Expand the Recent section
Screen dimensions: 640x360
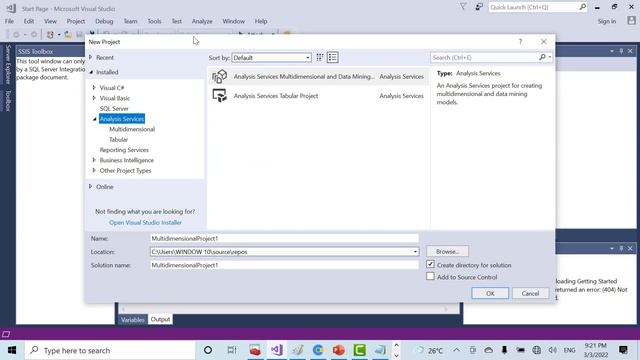coord(91,57)
